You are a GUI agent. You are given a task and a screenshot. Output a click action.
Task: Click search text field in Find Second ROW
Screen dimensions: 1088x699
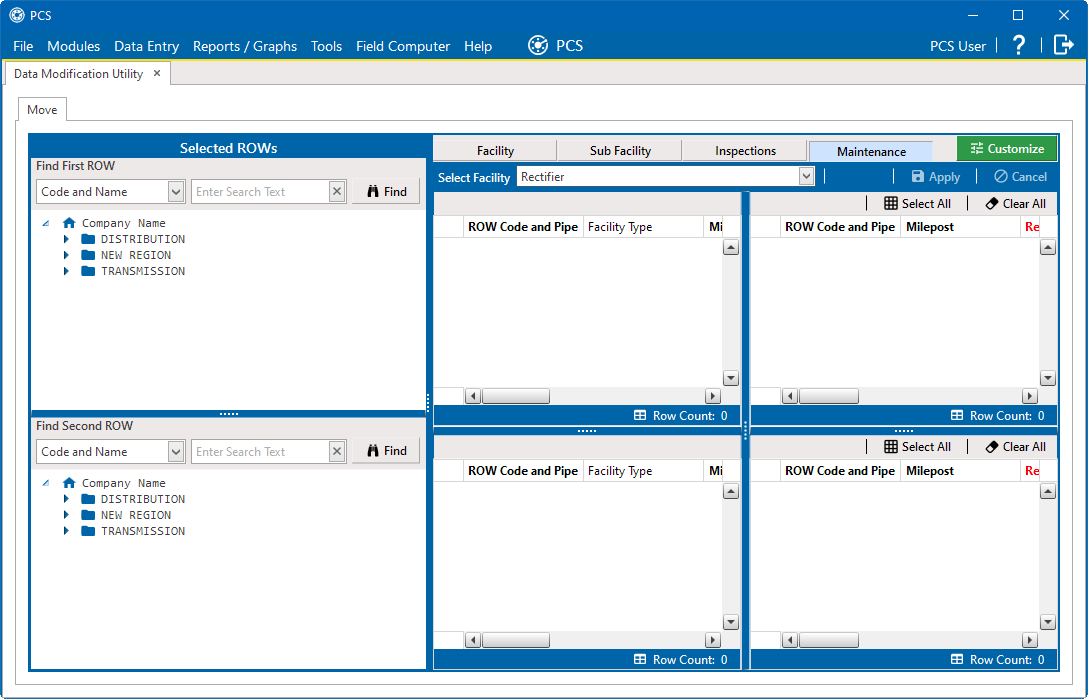tap(260, 452)
